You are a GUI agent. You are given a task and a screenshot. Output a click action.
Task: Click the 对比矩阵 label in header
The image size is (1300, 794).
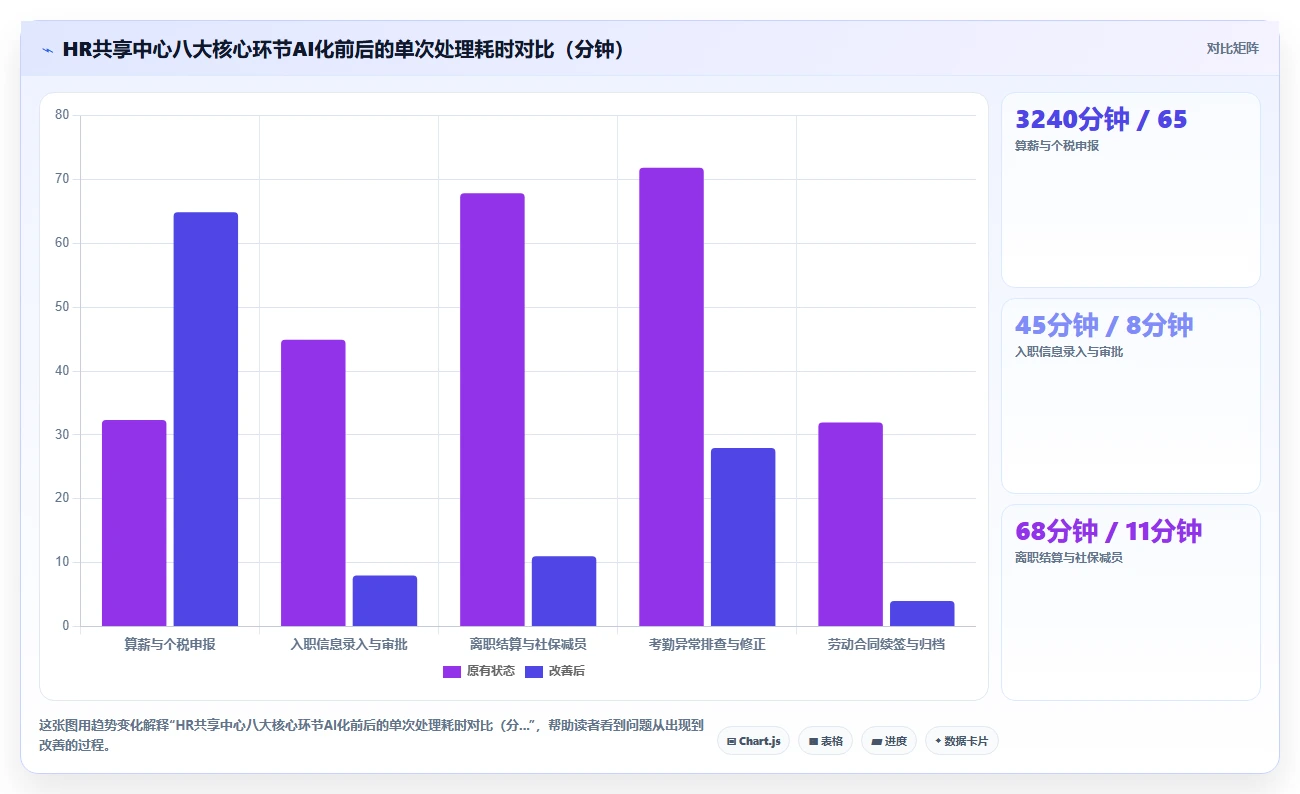pos(1232,48)
